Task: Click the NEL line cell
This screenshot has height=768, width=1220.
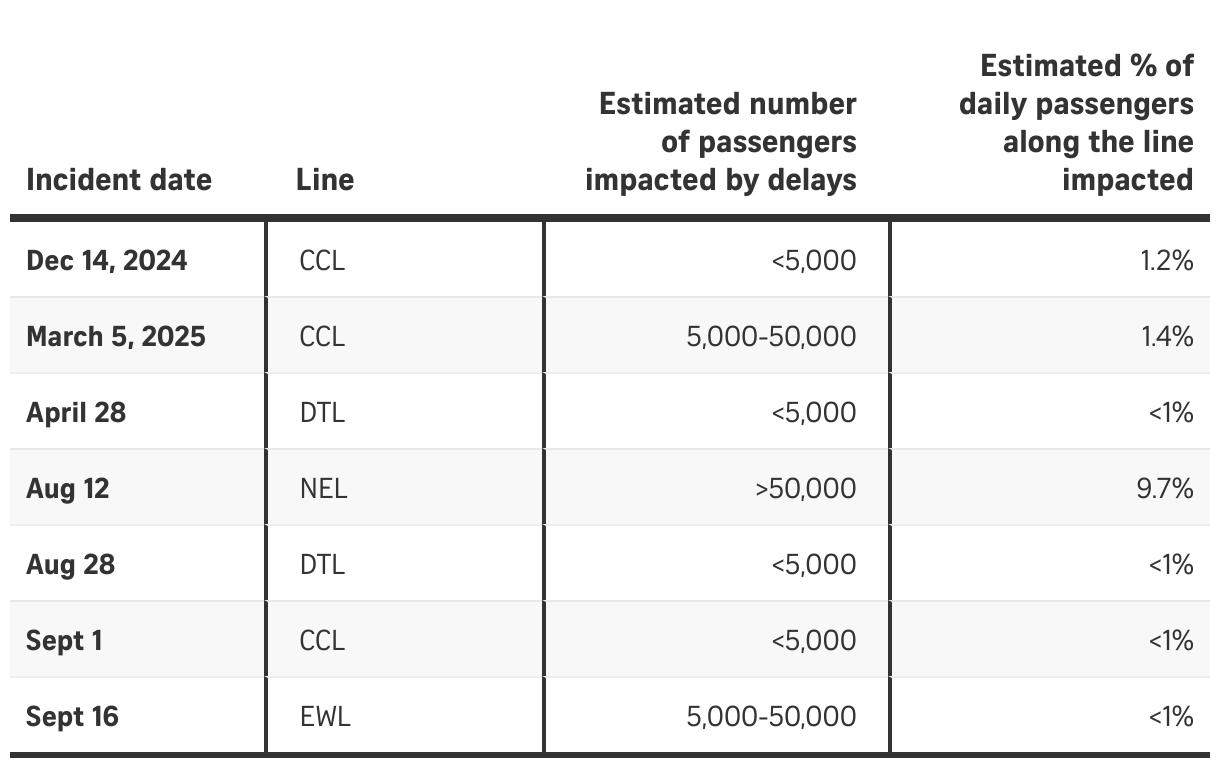Action: pos(323,489)
